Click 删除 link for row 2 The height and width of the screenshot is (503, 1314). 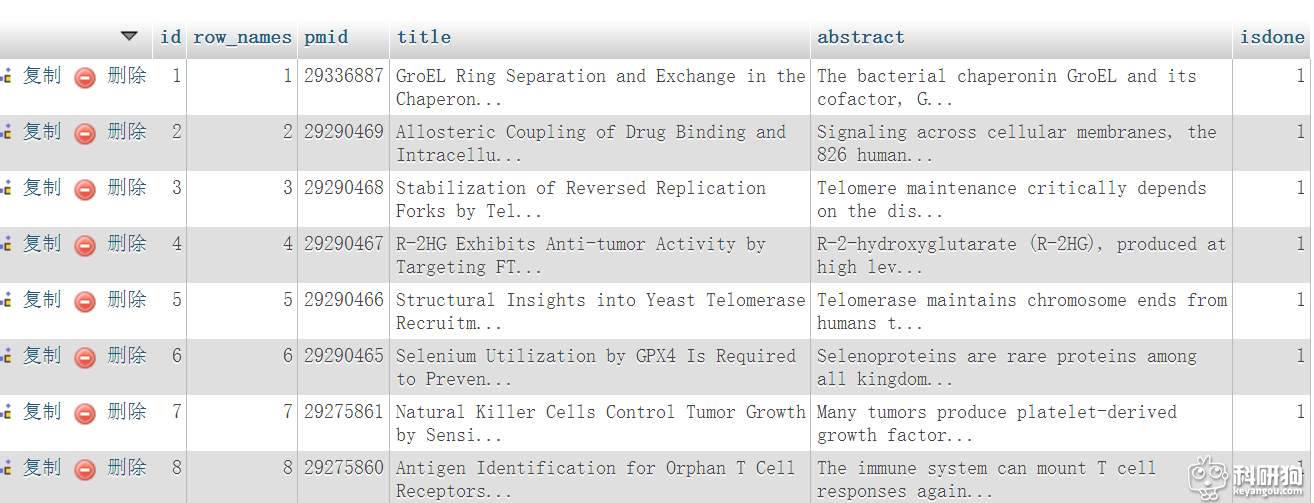[x=127, y=132]
